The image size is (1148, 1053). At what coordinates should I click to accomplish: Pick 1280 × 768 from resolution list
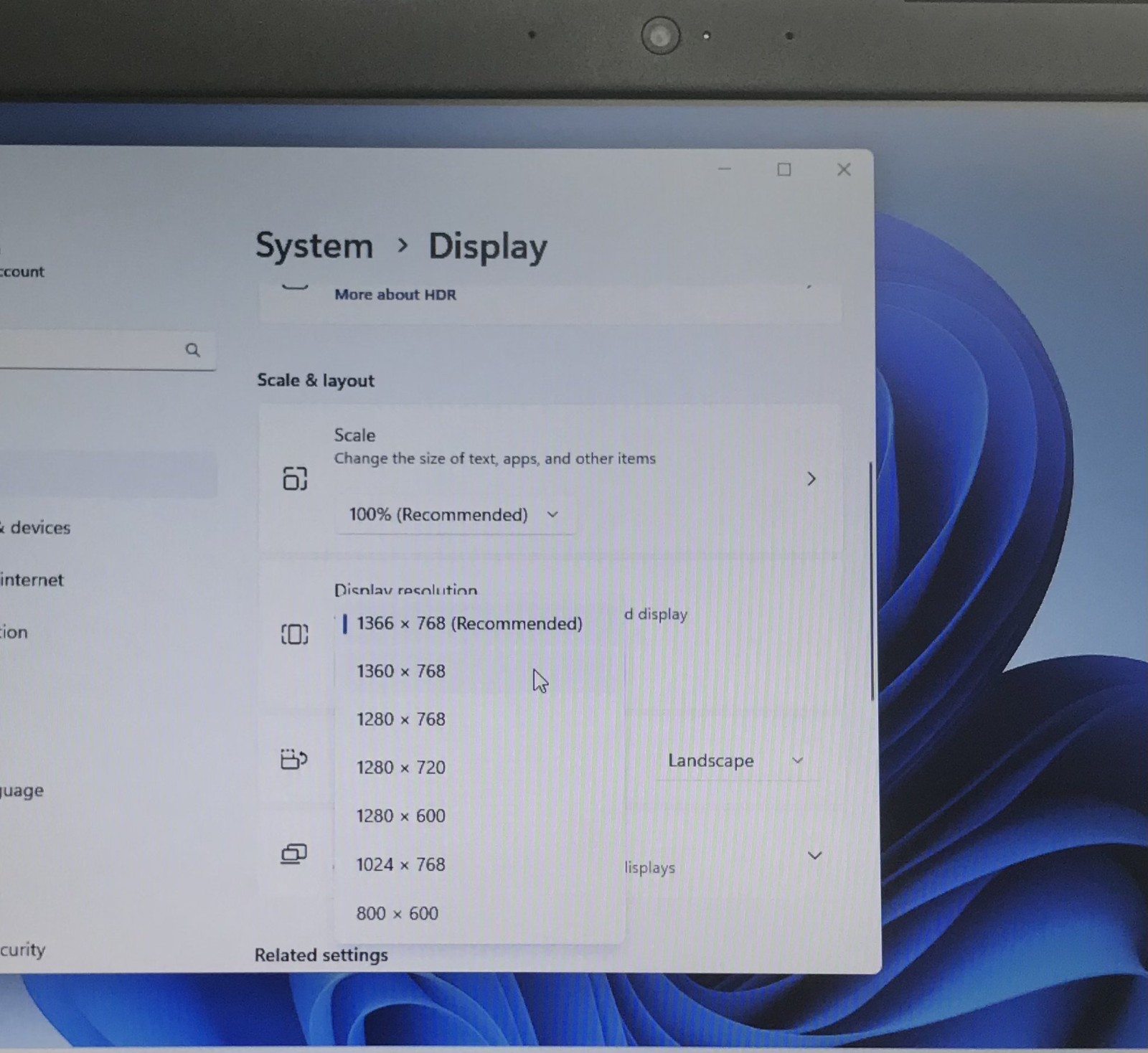coord(479,719)
